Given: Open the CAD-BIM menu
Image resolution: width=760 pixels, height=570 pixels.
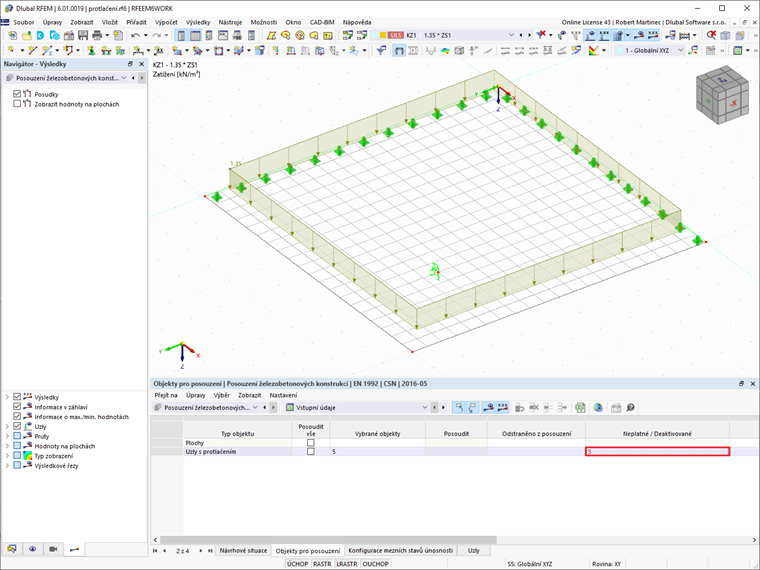Looking at the screenshot, I should [x=322, y=22].
